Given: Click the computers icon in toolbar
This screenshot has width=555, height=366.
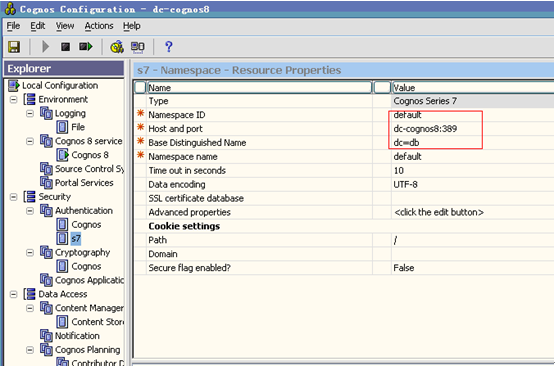Looking at the screenshot, I should (x=137, y=47).
